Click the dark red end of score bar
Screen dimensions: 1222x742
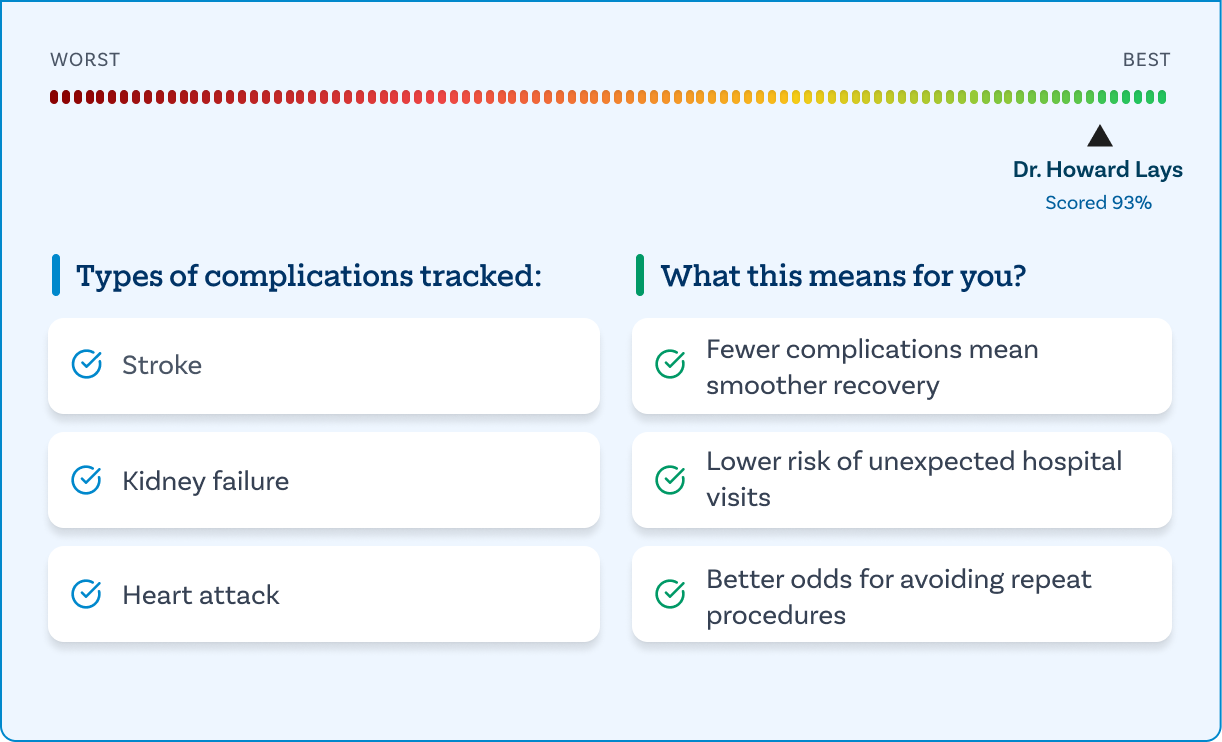point(55,97)
